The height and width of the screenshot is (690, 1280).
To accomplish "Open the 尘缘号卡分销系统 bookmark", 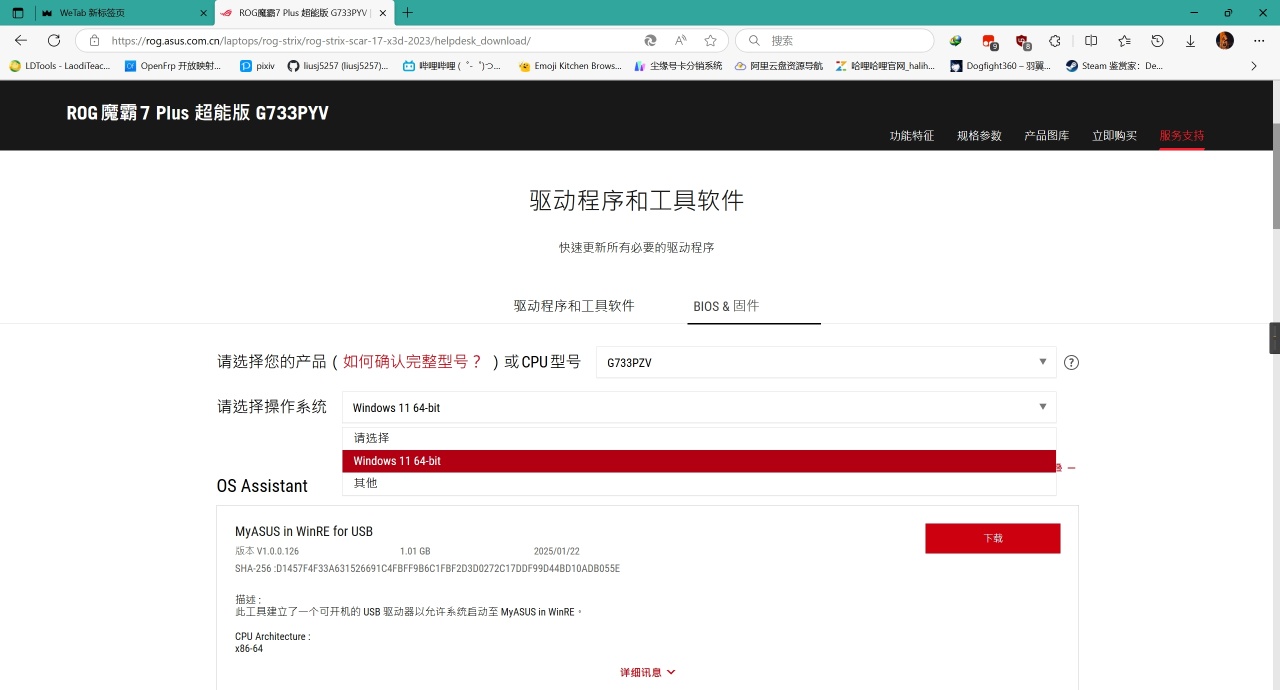I will coord(678,66).
